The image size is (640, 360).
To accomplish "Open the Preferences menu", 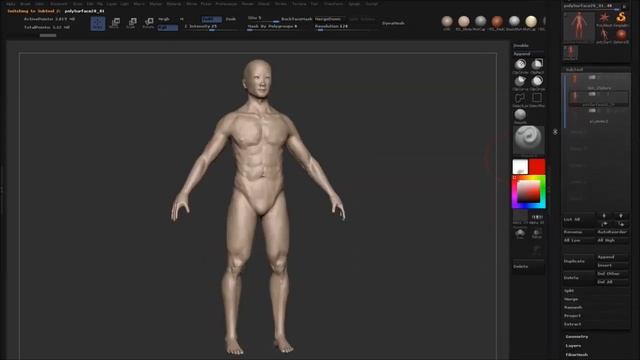I will 226,4.
